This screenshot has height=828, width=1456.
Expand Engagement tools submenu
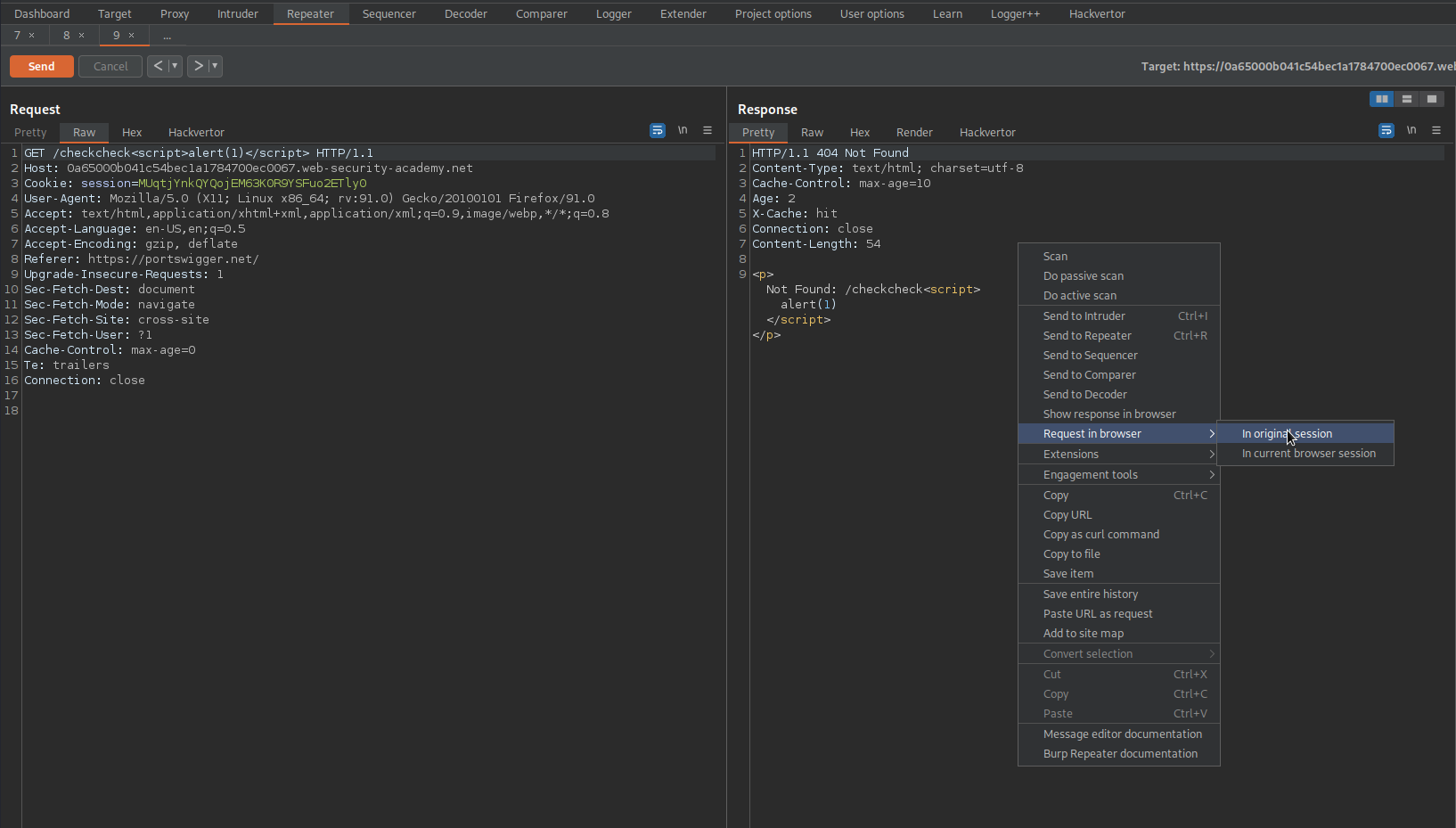pos(1119,475)
